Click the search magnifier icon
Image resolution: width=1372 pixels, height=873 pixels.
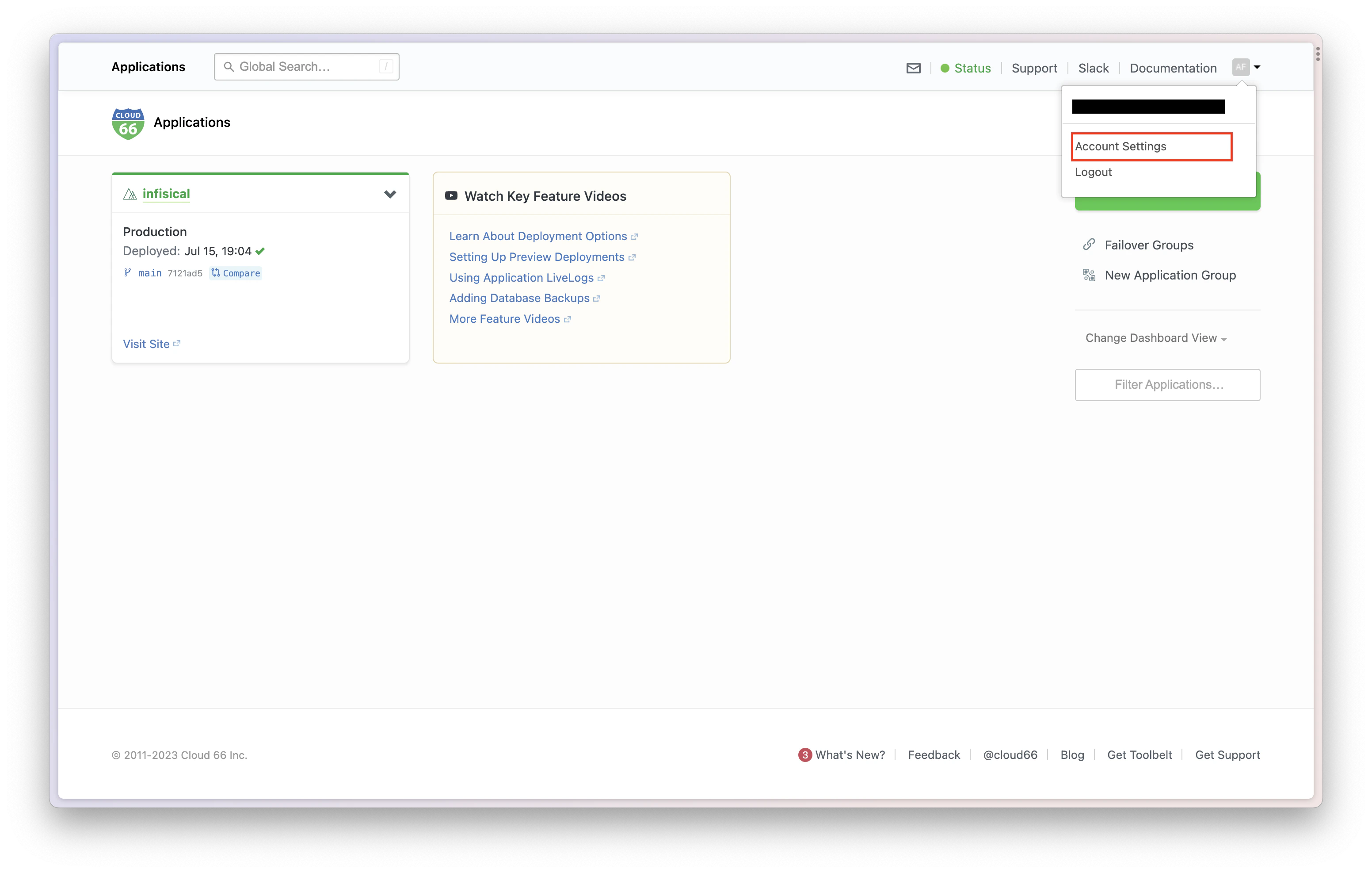[229, 67]
